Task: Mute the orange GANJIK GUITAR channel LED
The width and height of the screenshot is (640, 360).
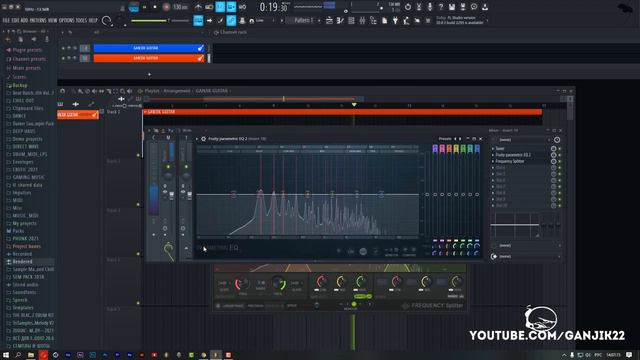Action: pos(63,58)
